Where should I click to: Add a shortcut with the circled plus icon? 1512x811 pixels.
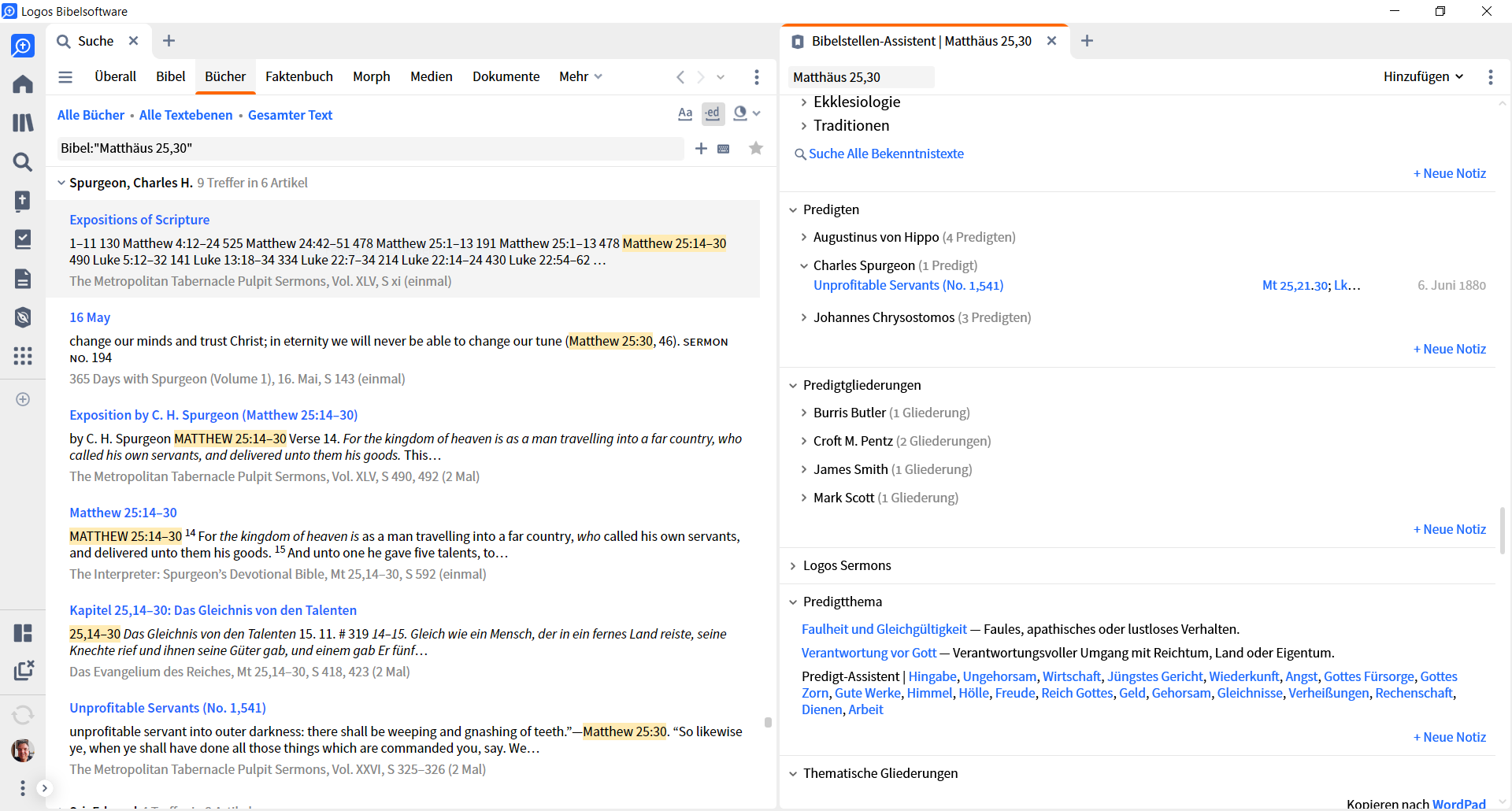(x=23, y=399)
